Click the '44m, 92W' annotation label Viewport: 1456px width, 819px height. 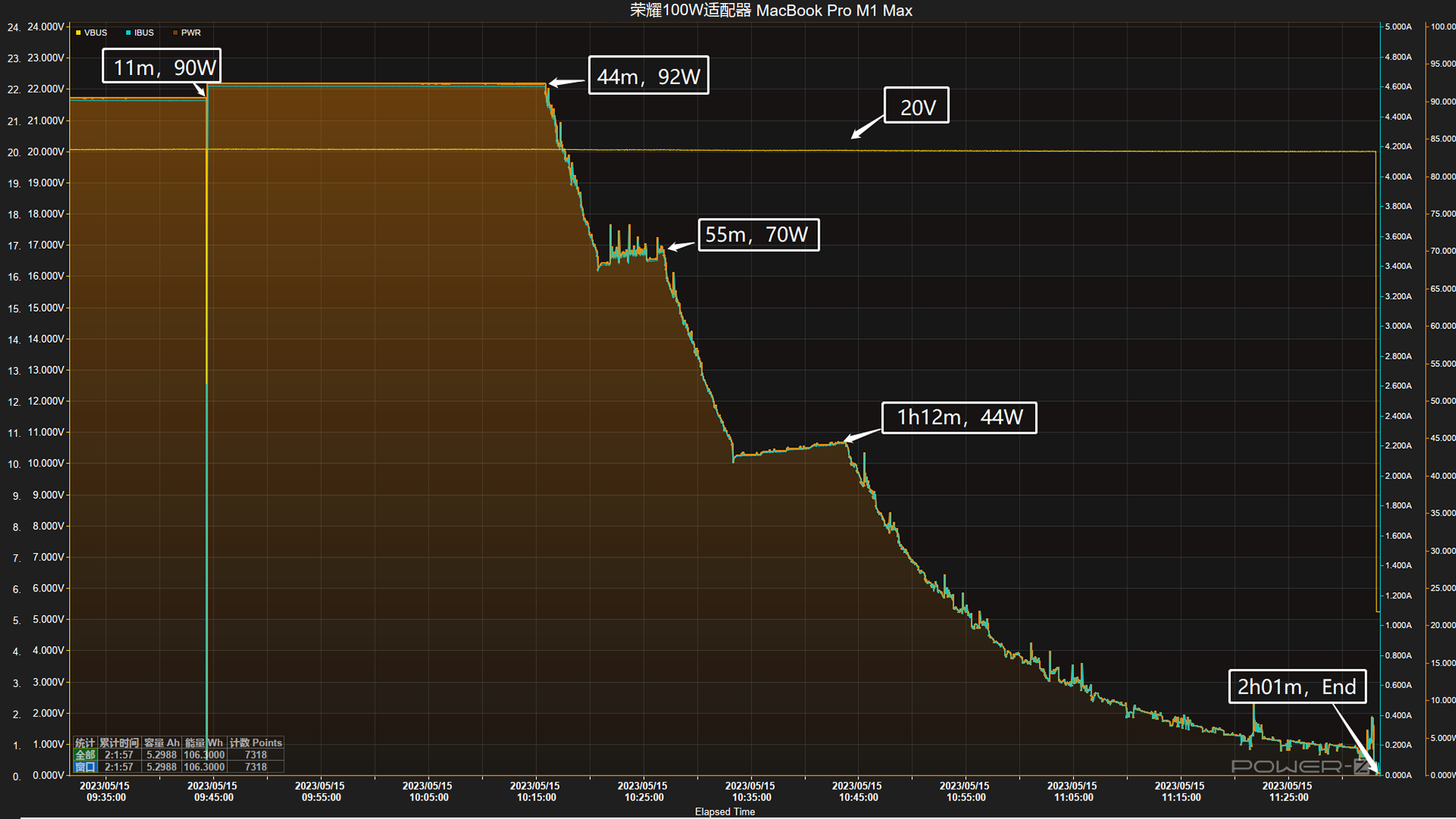[x=648, y=76]
